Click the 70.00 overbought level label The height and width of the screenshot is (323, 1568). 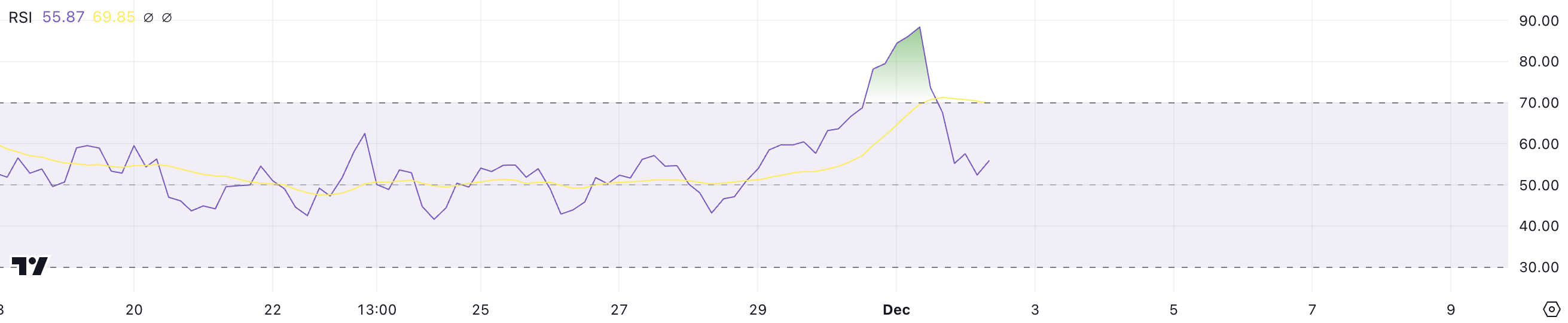coord(1539,103)
